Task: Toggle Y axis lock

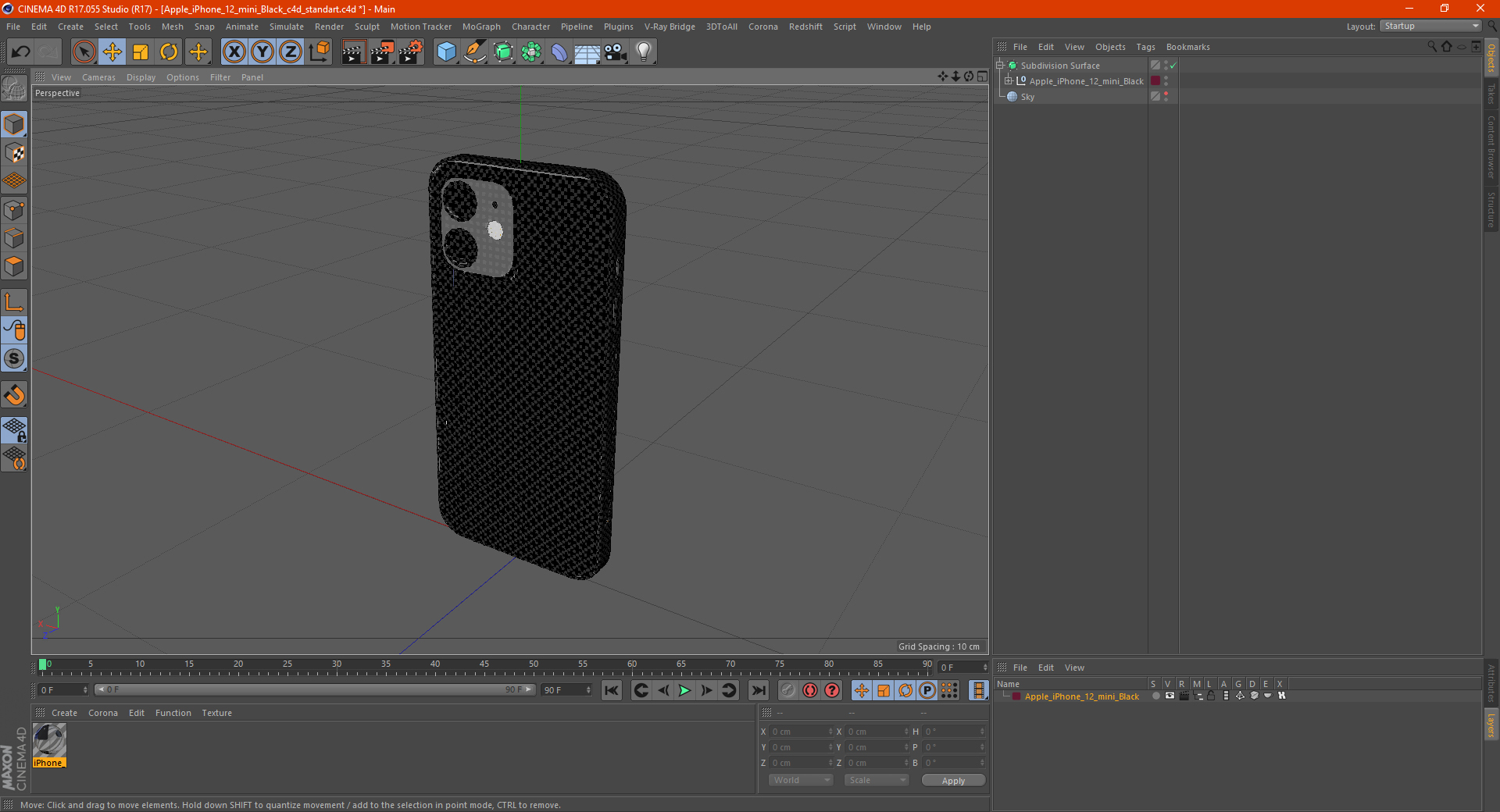Action: [x=262, y=52]
